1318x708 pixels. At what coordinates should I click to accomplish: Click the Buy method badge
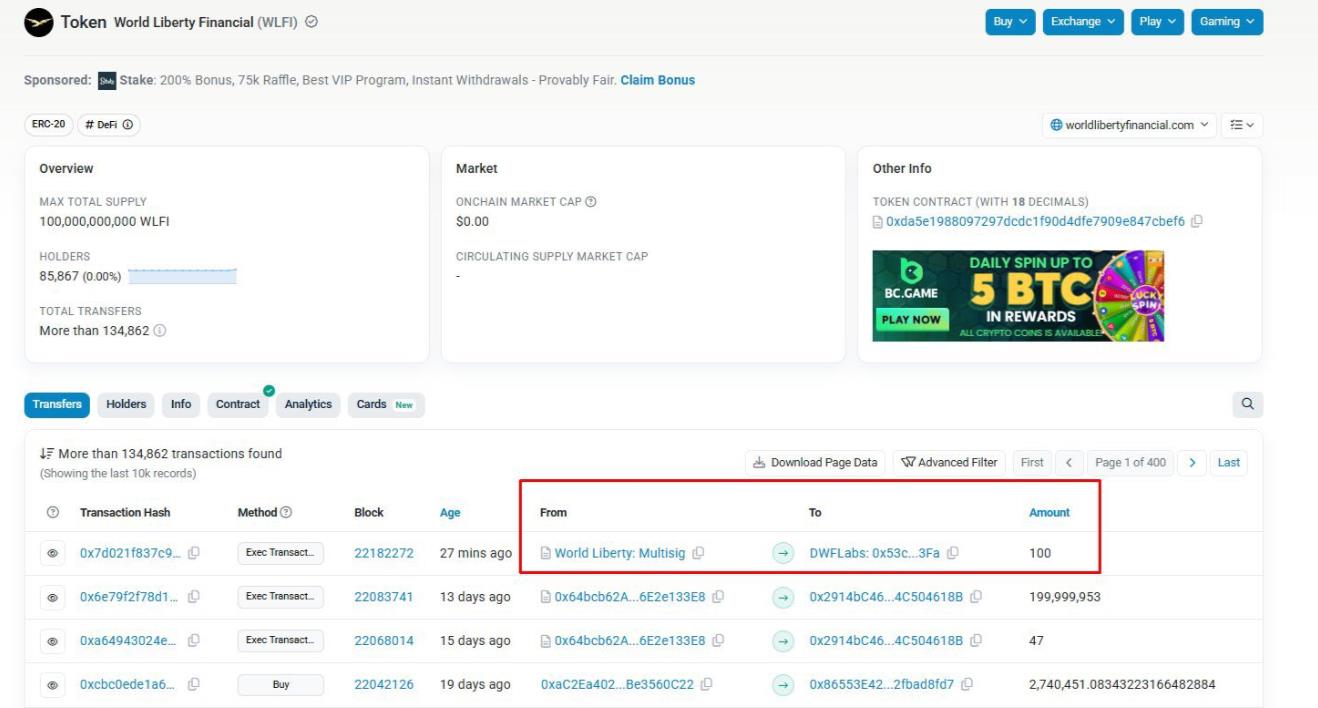pos(281,685)
